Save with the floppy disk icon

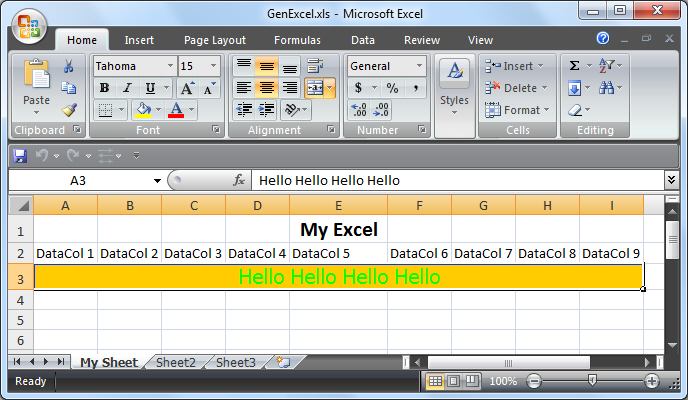tap(20, 156)
